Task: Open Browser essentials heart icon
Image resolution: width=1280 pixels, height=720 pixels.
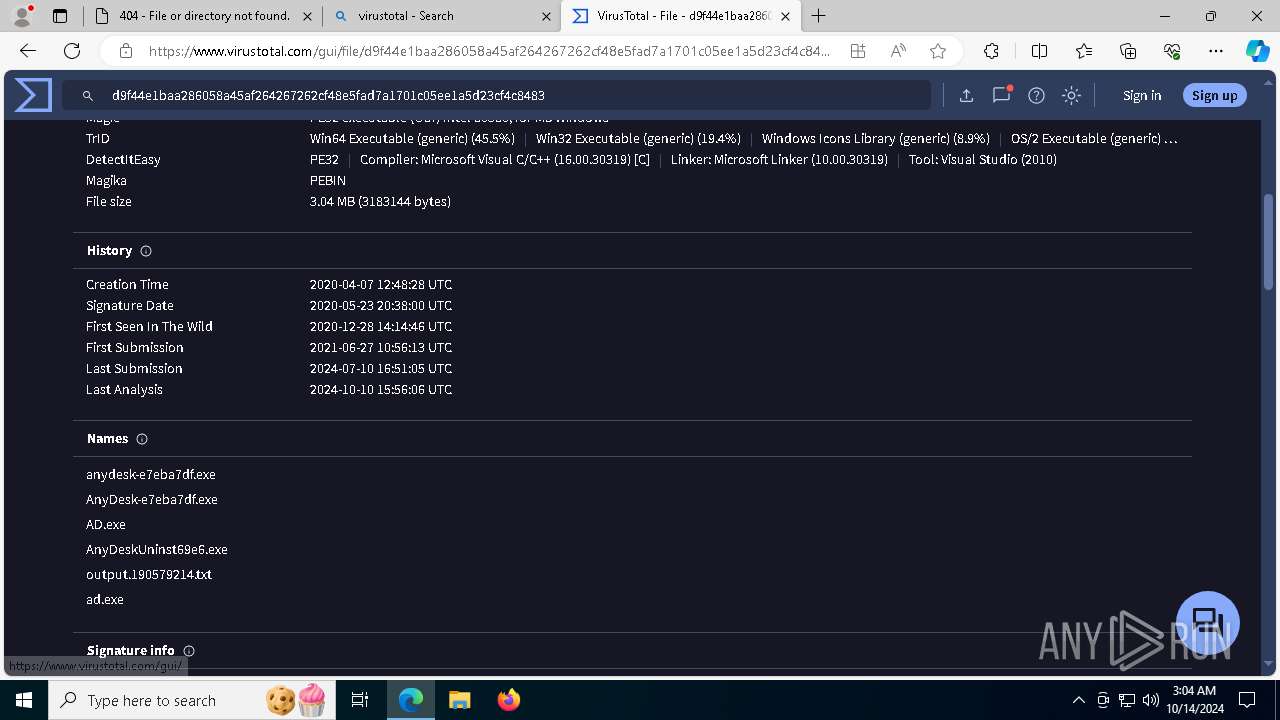Action: point(1172,51)
